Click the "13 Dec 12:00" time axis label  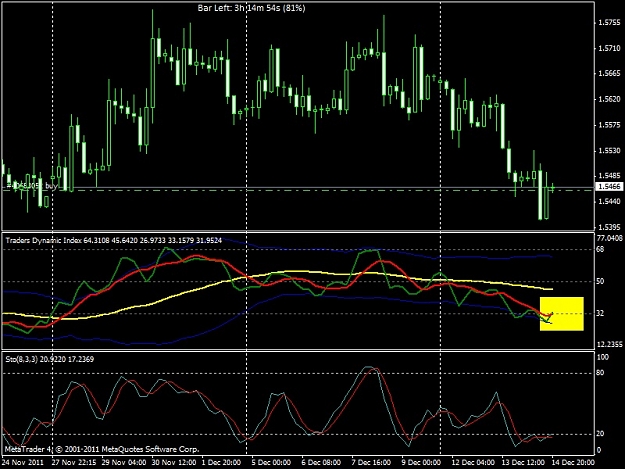coord(523,463)
